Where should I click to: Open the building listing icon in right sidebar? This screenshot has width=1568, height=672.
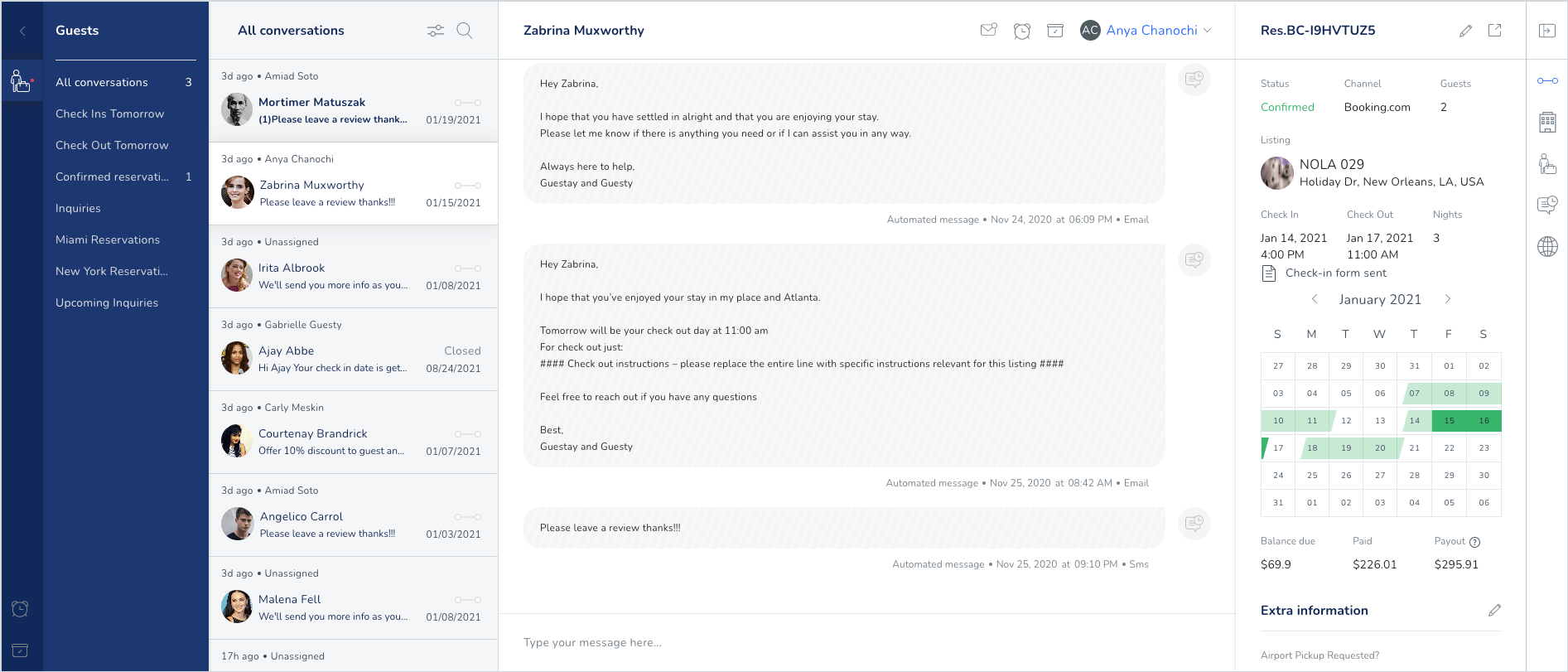coord(1546,123)
